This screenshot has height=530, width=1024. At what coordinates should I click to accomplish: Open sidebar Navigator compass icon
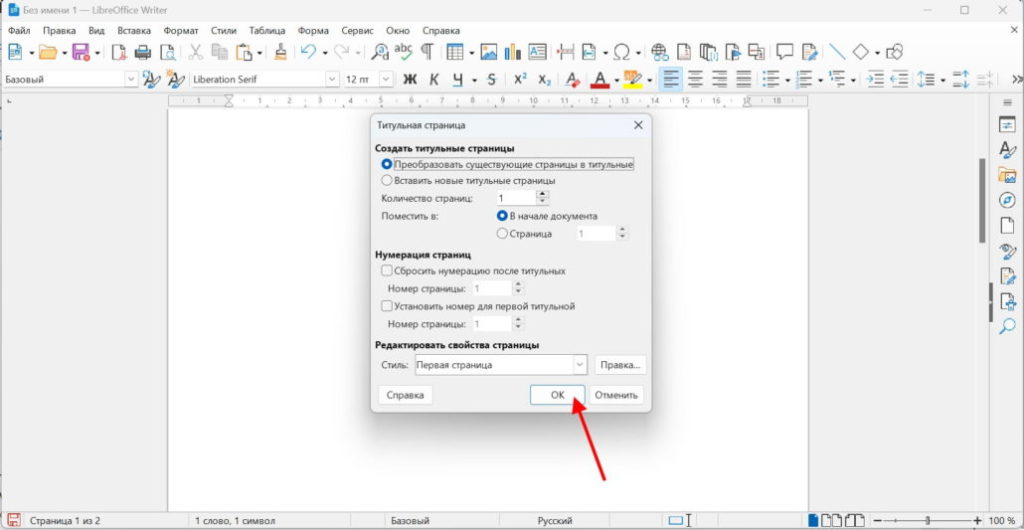coord(1007,200)
